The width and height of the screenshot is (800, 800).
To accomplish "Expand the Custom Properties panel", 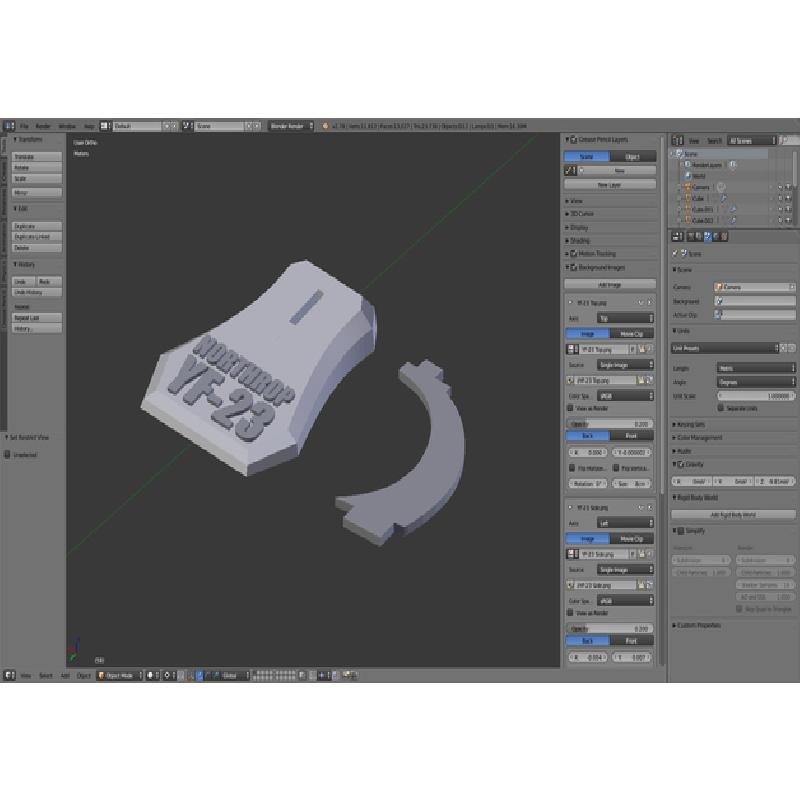I will click(696, 625).
